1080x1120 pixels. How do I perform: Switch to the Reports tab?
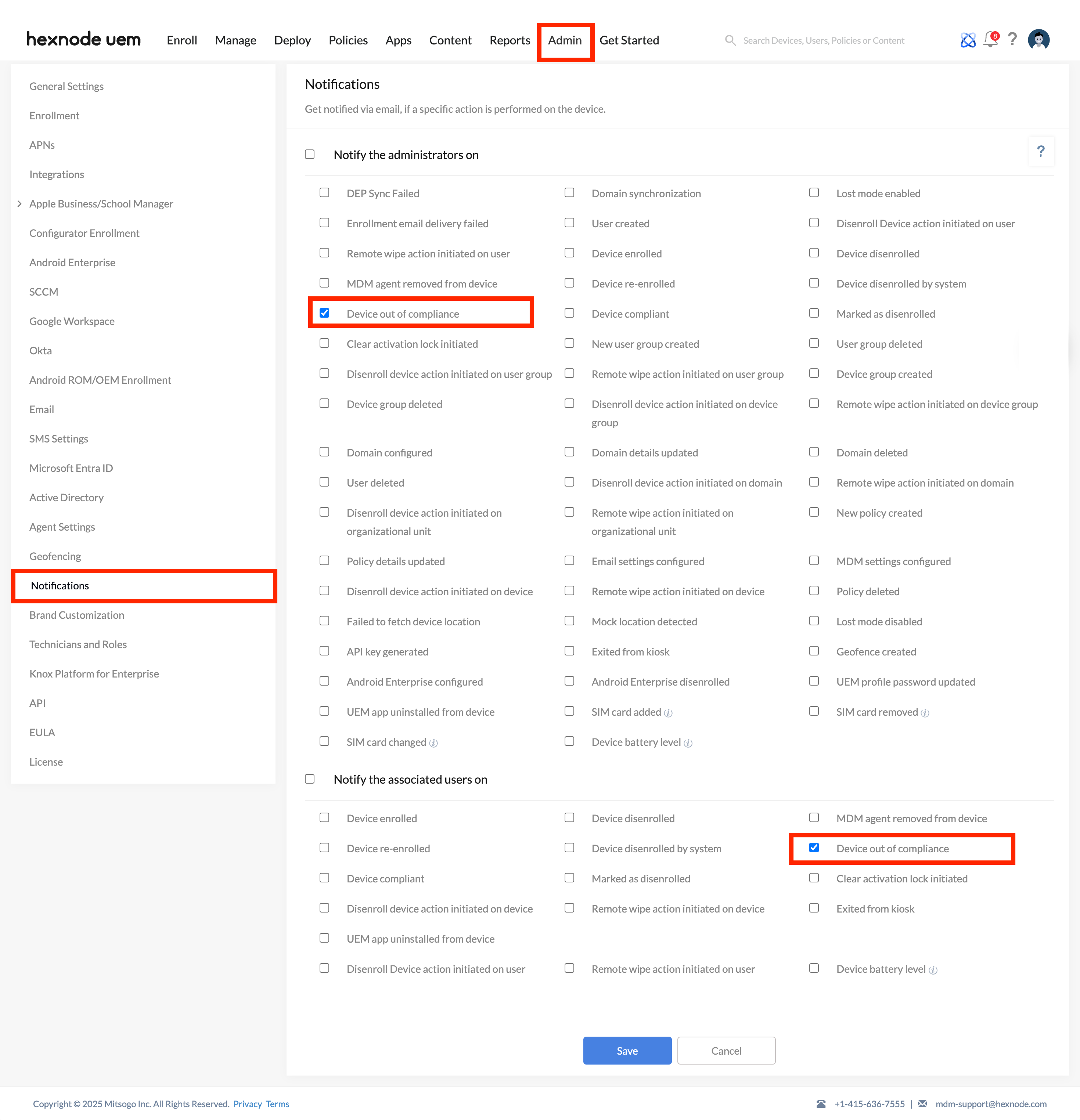[x=510, y=40]
